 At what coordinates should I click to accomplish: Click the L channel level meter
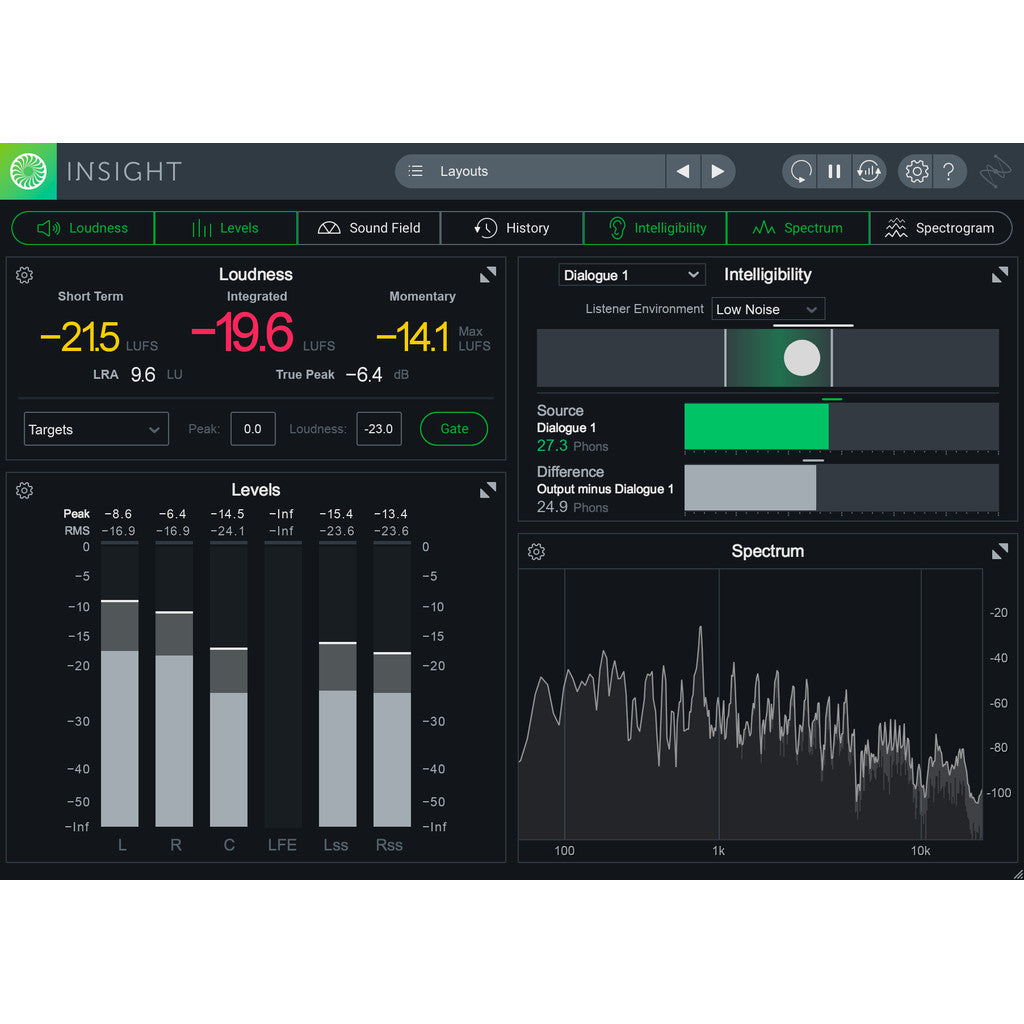120,684
